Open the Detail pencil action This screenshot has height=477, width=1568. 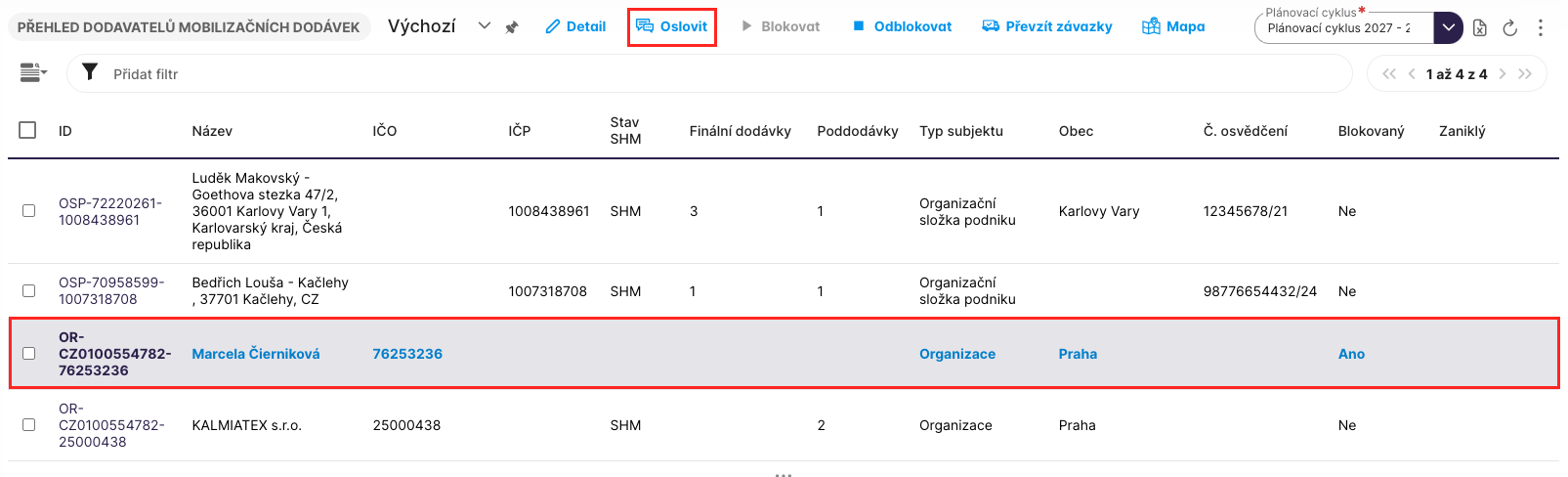[575, 26]
